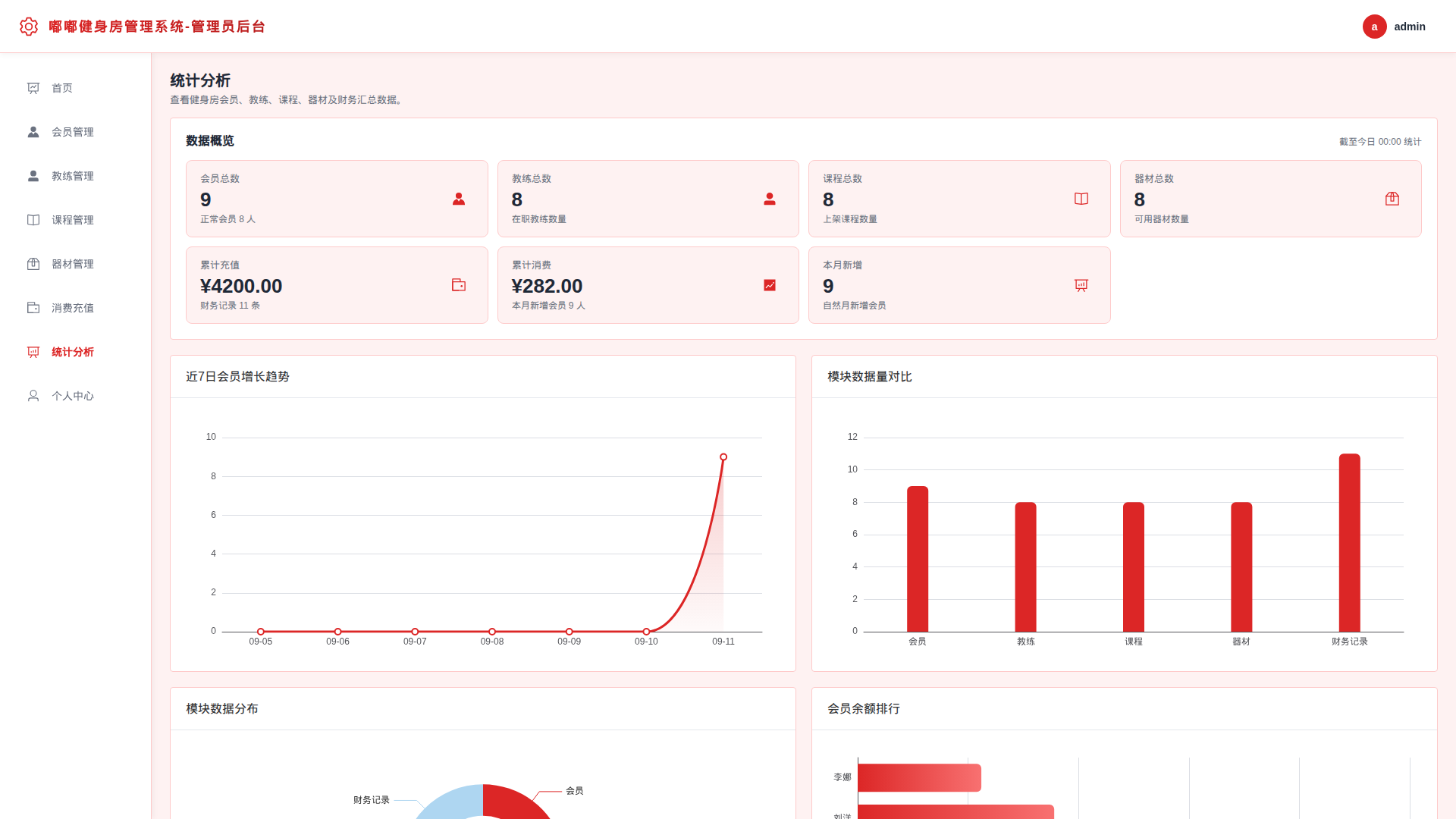Click the 统计分析 page heading
This screenshot has height=819, width=1456.
tap(200, 80)
